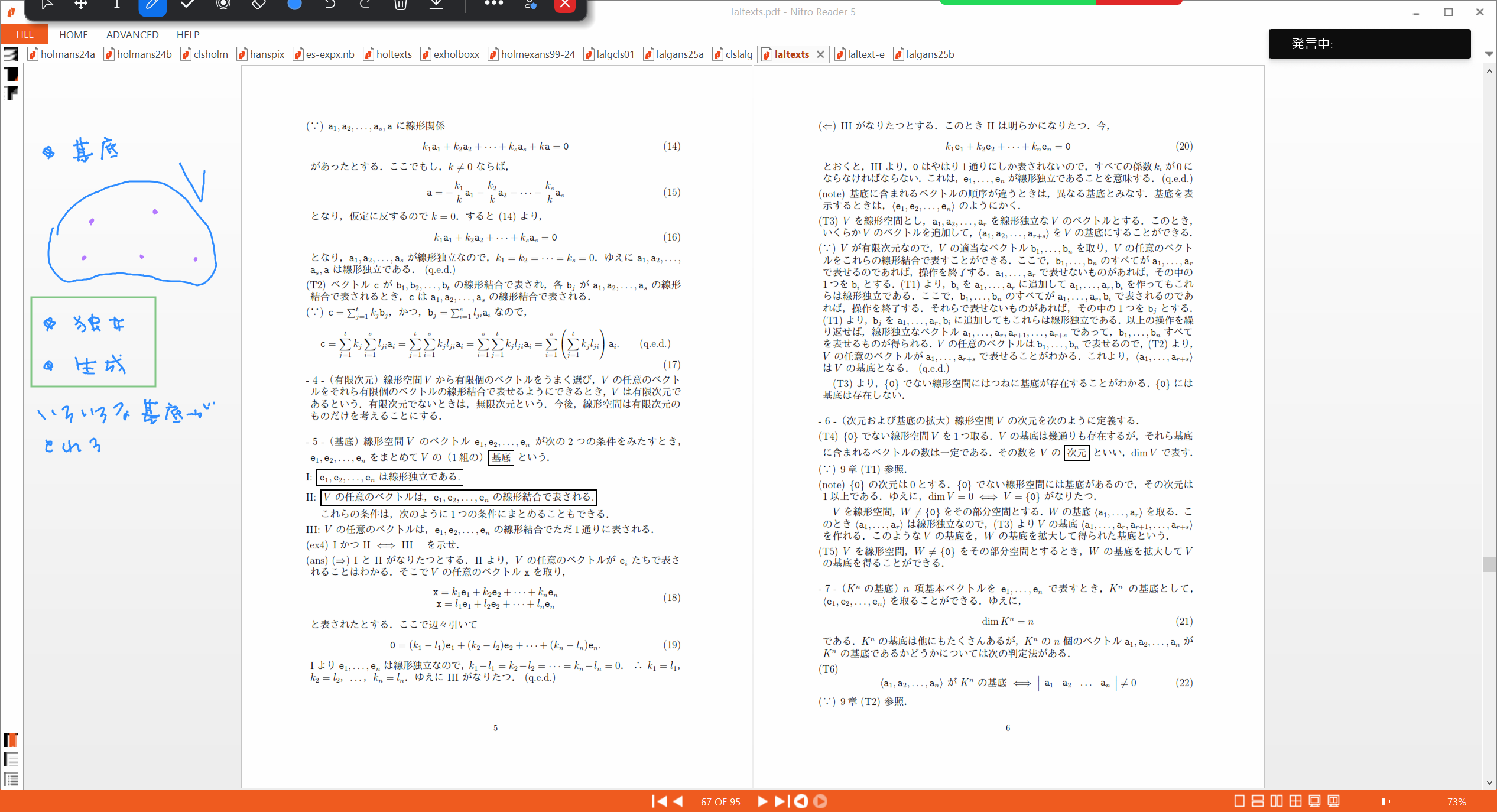Go to the first page
The height and width of the screenshot is (812, 1497).
(659, 801)
